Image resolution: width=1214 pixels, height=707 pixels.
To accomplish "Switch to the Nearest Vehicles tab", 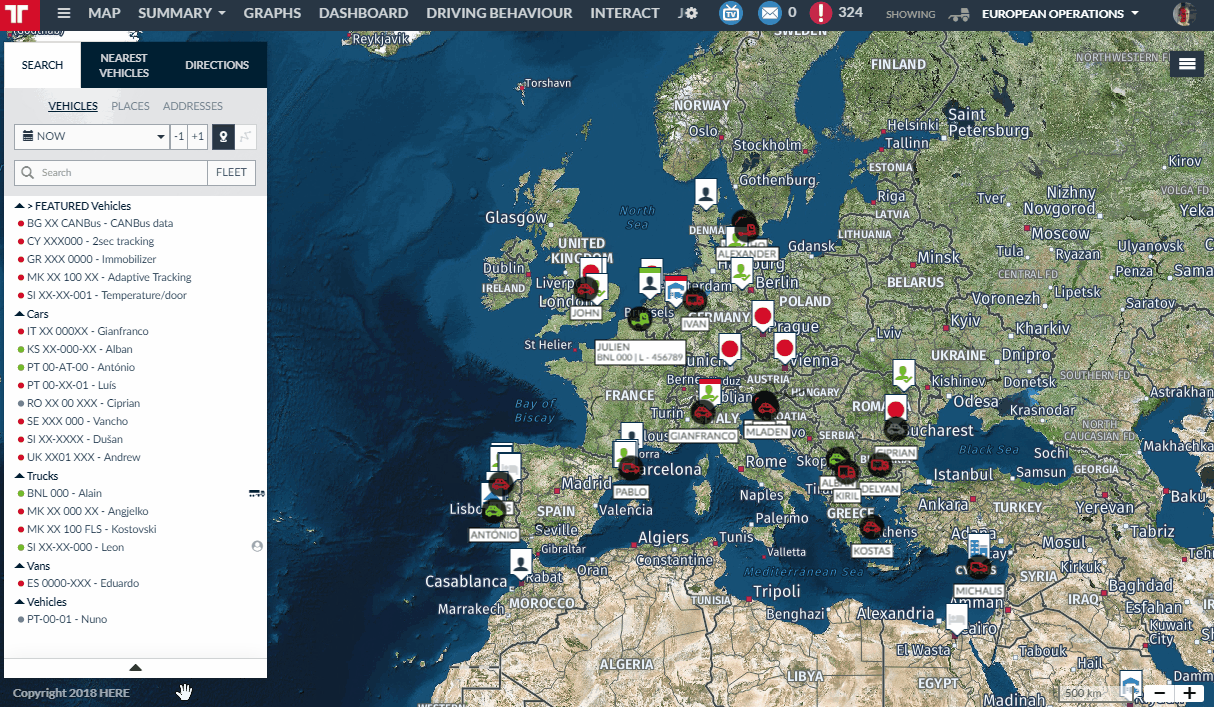I will (124, 66).
